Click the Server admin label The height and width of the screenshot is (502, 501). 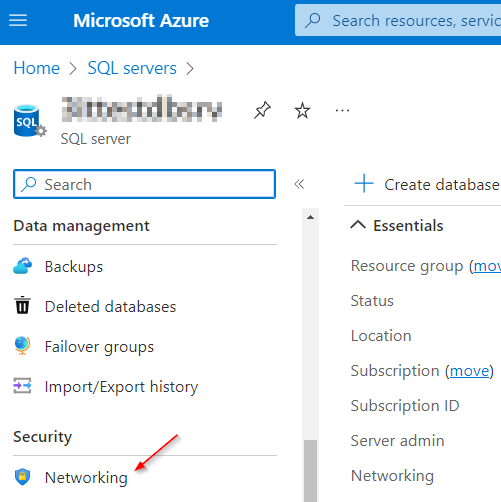pyautogui.click(x=398, y=441)
